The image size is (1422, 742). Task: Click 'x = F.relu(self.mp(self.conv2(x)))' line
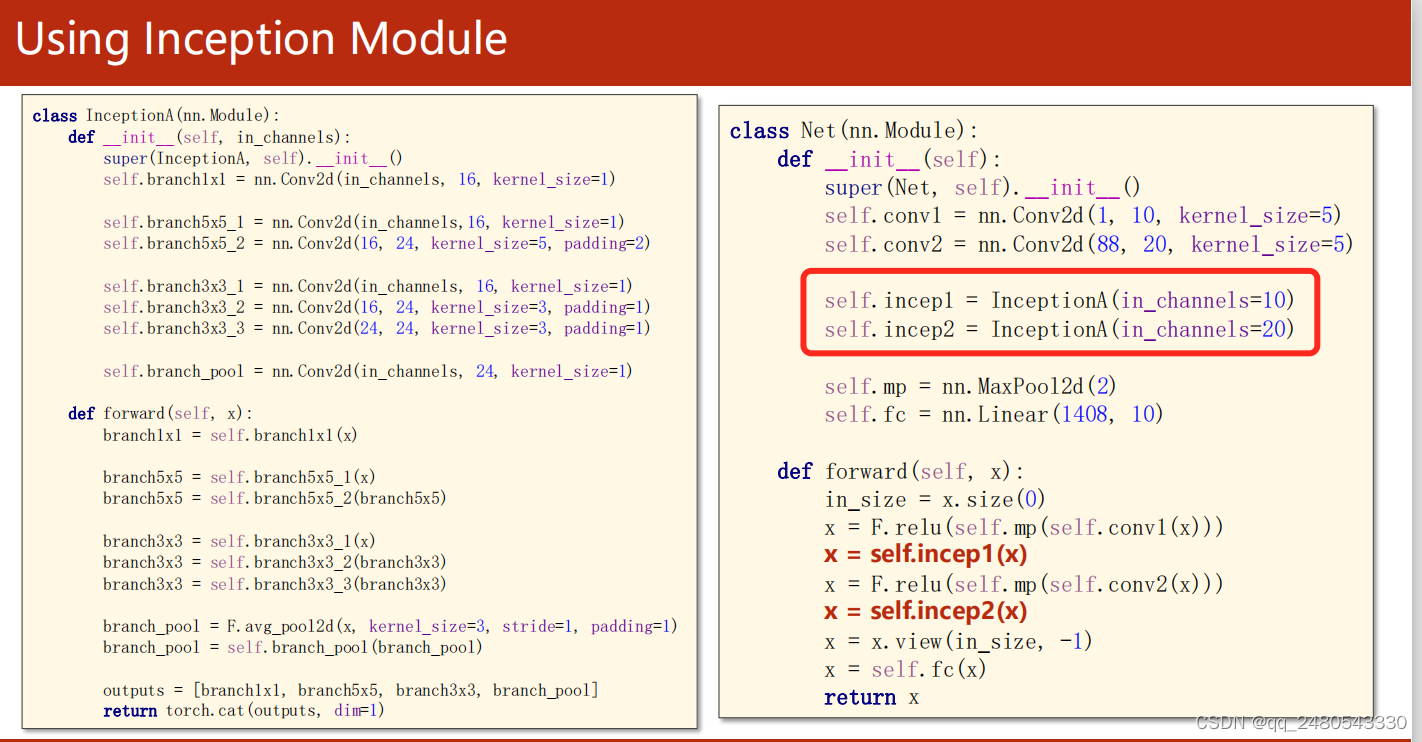click(x=1024, y=584)
